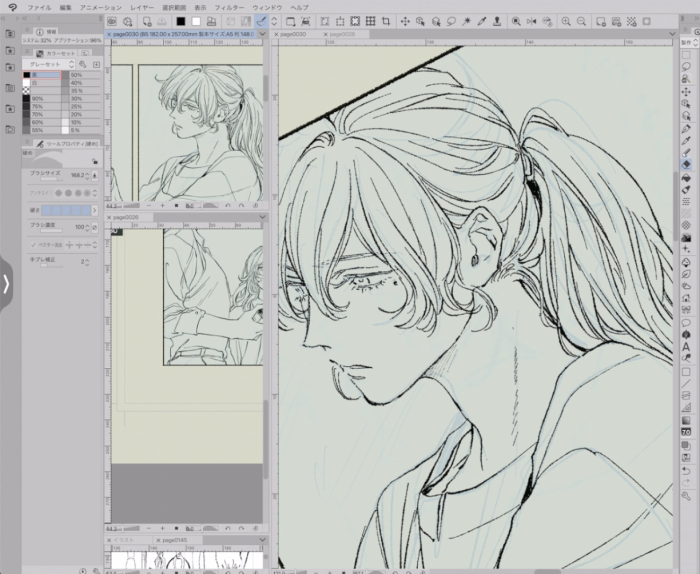Click the four-arrow move icon in the command bar
This screenshot has height=574, width=700.
click(x=405, y=21)
